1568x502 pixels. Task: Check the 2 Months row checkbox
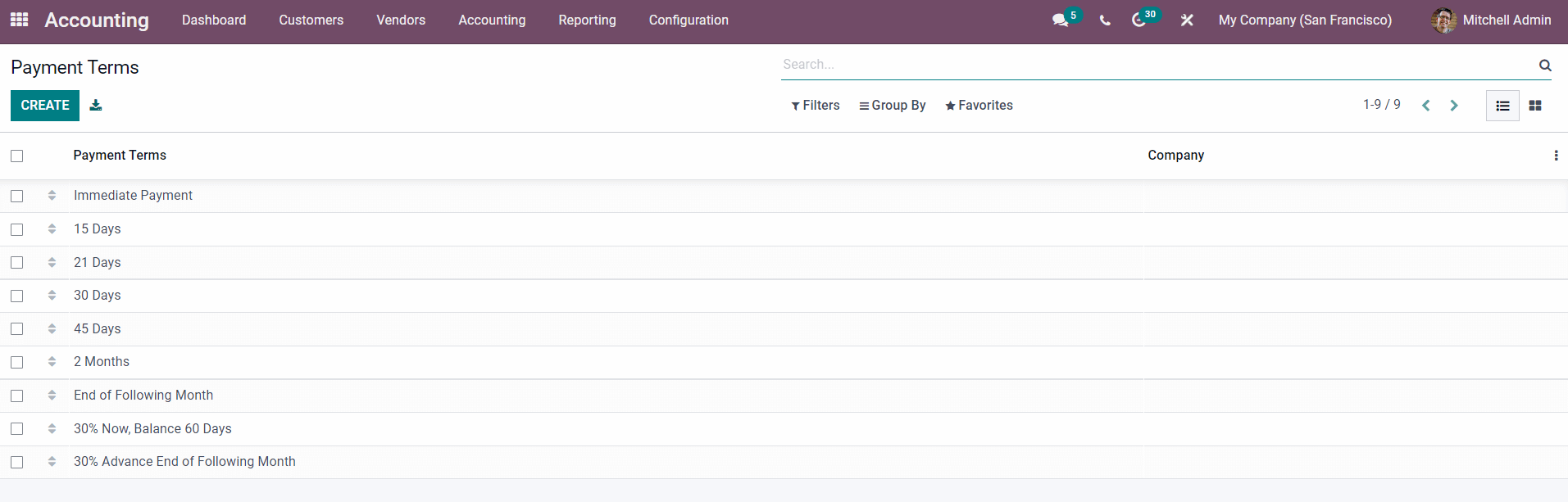tap(17, 362)
